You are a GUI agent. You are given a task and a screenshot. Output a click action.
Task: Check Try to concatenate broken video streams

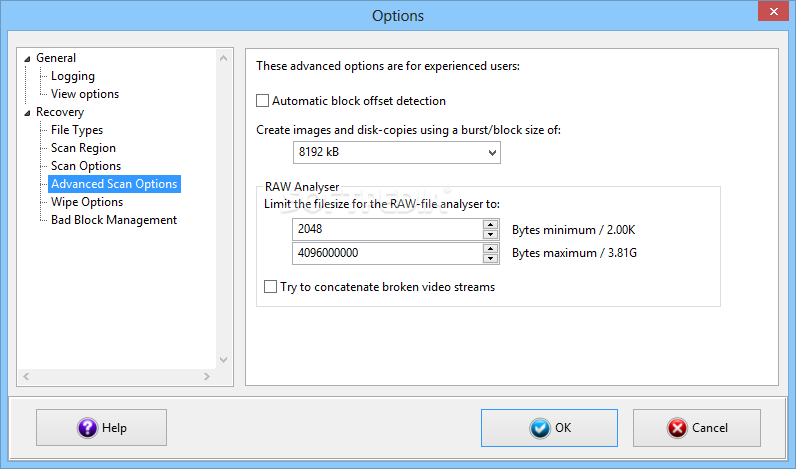(x=271, y=287)
